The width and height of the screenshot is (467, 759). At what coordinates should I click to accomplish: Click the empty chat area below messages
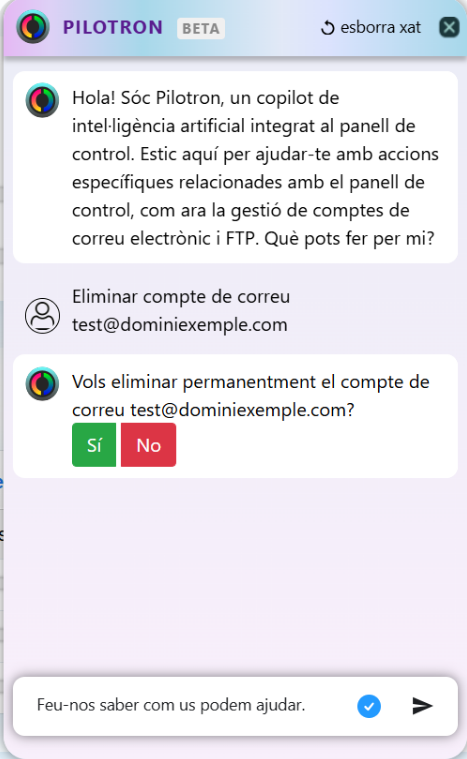click(x=235, y=576)
